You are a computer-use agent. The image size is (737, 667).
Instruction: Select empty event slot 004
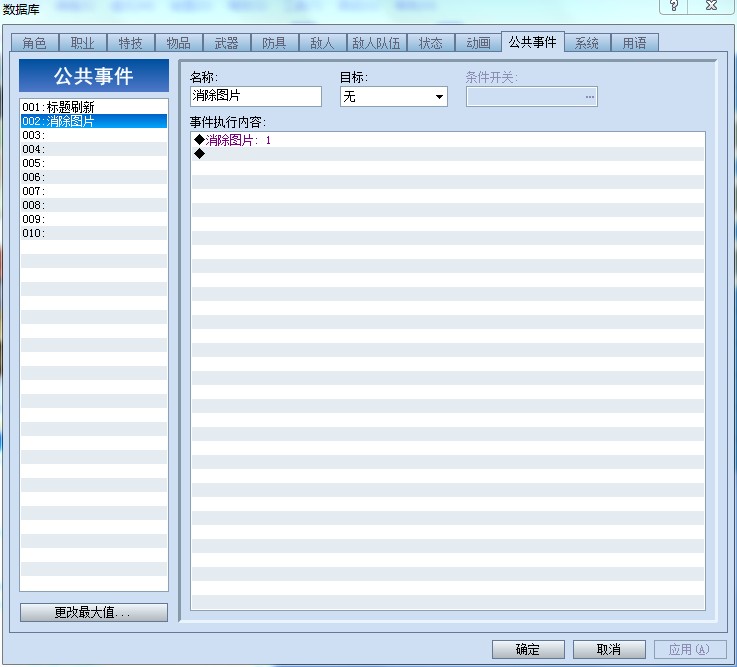(94, 149)
